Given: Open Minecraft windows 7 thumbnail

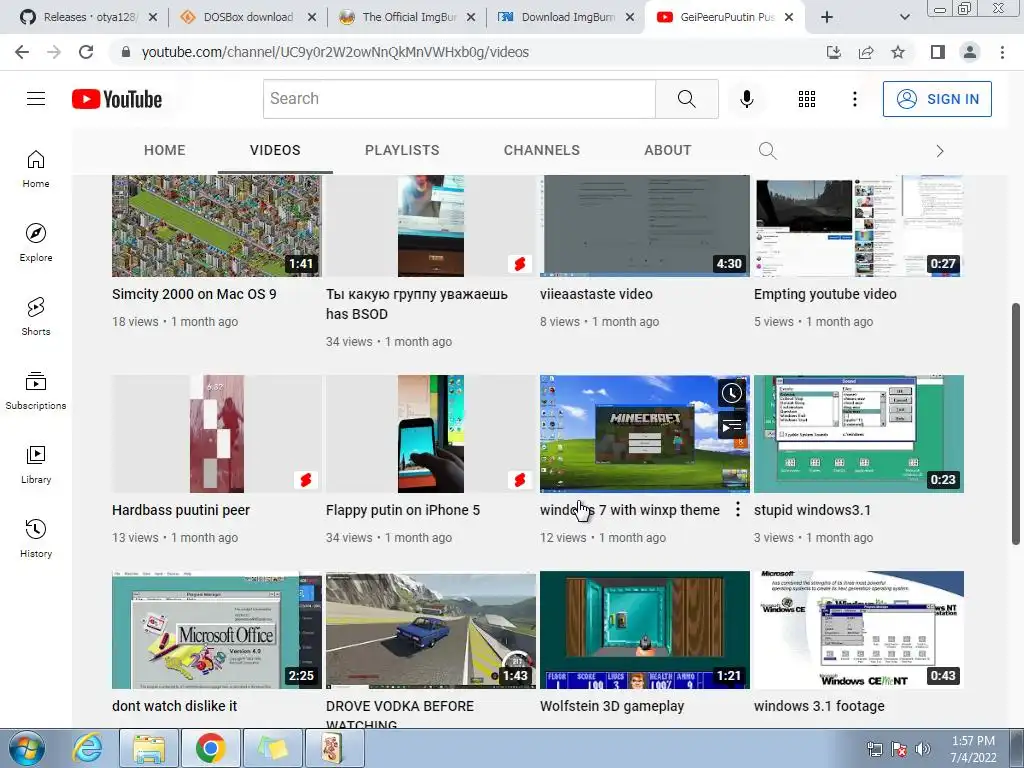Looking at the screenshot, I should point(645,434).
